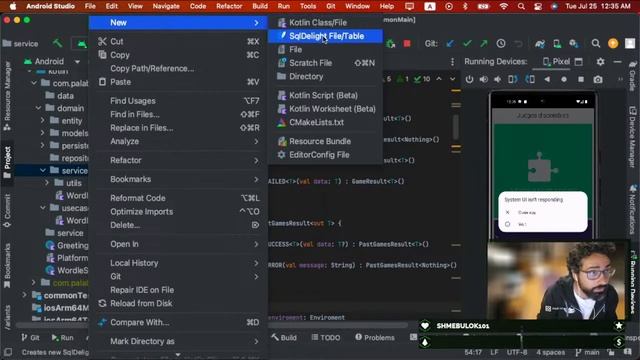Viewport: 640px width, 360px height.
Task: Click Optimize Imports
Action: tap(178, 211)
